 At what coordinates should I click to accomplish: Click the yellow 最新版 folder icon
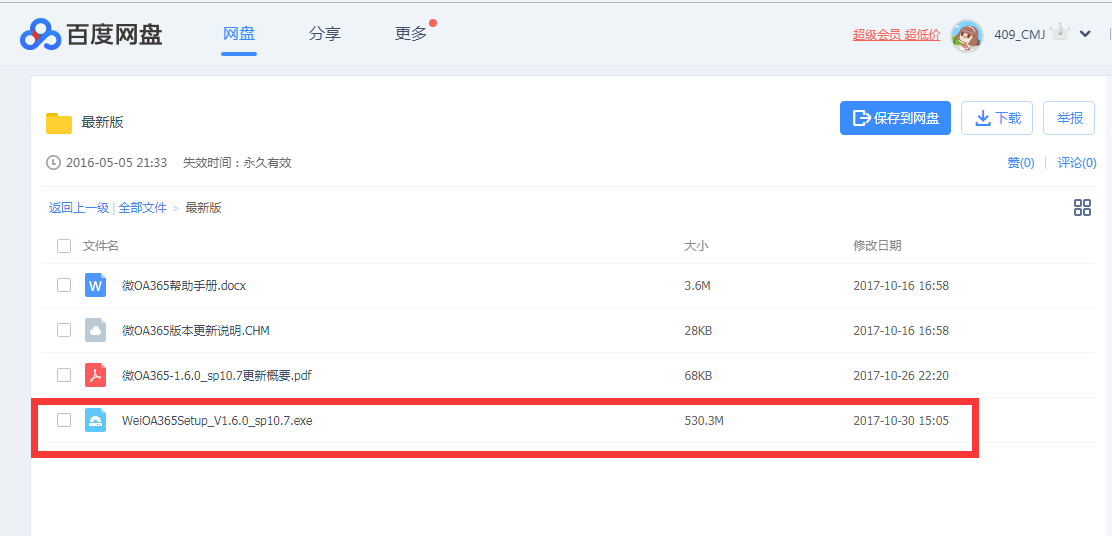pos(59,123)
